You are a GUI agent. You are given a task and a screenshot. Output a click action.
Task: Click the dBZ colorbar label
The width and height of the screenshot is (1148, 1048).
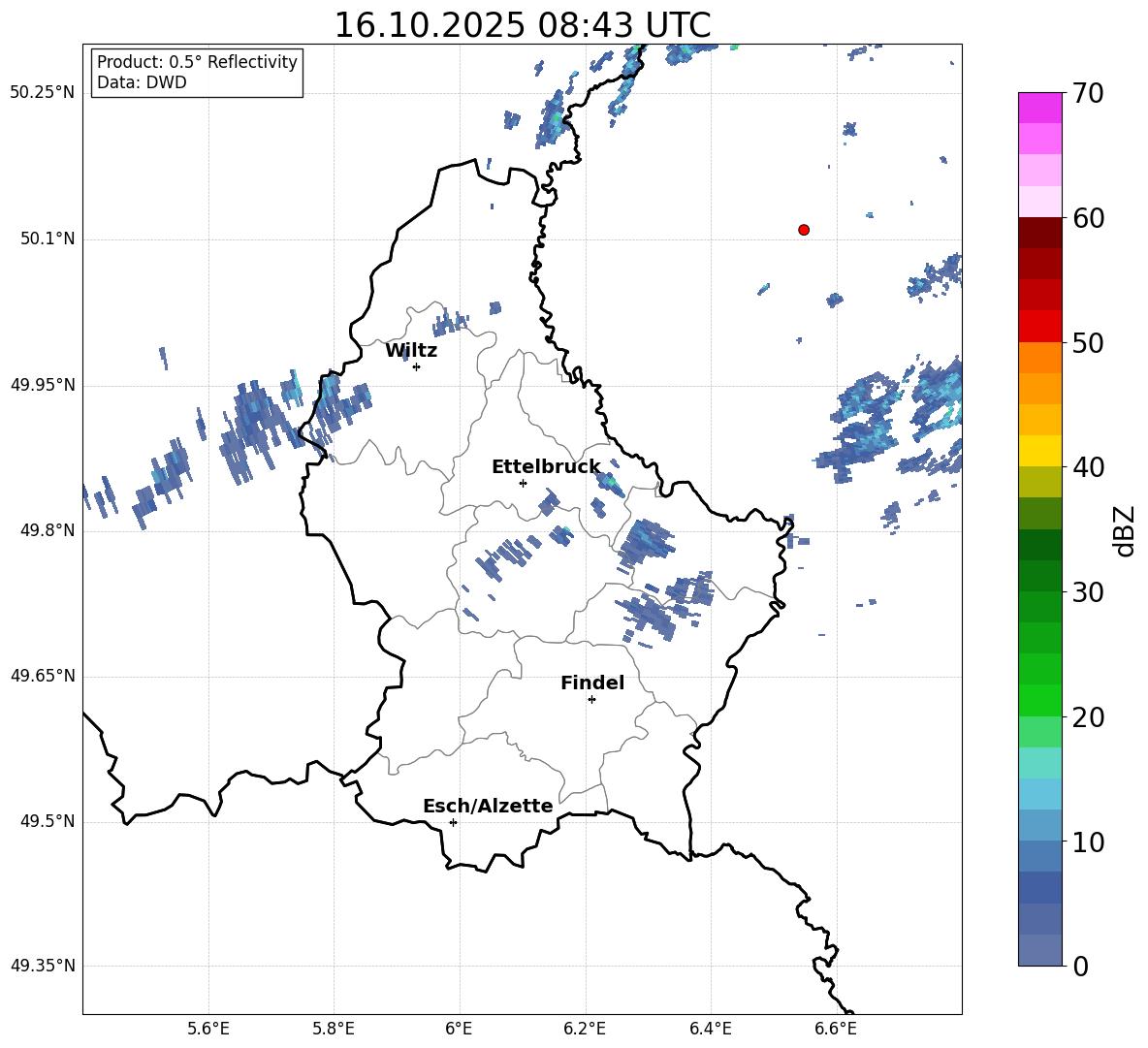pyautogui.click(x=1124, y=530)
